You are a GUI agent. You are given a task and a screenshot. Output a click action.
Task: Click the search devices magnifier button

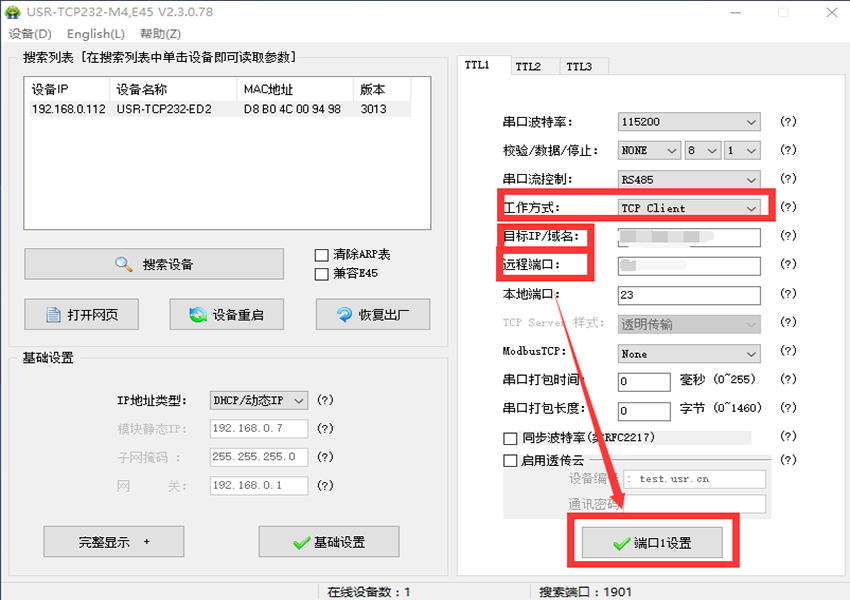[x=154, y=264]
